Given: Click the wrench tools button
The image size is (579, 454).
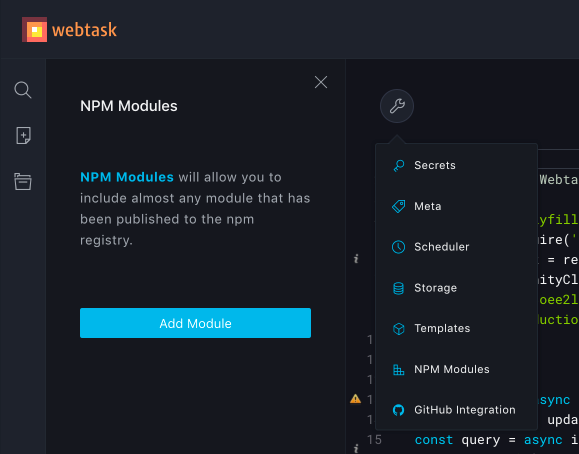Looking at the screenshot, I should (x=397, y=106).
